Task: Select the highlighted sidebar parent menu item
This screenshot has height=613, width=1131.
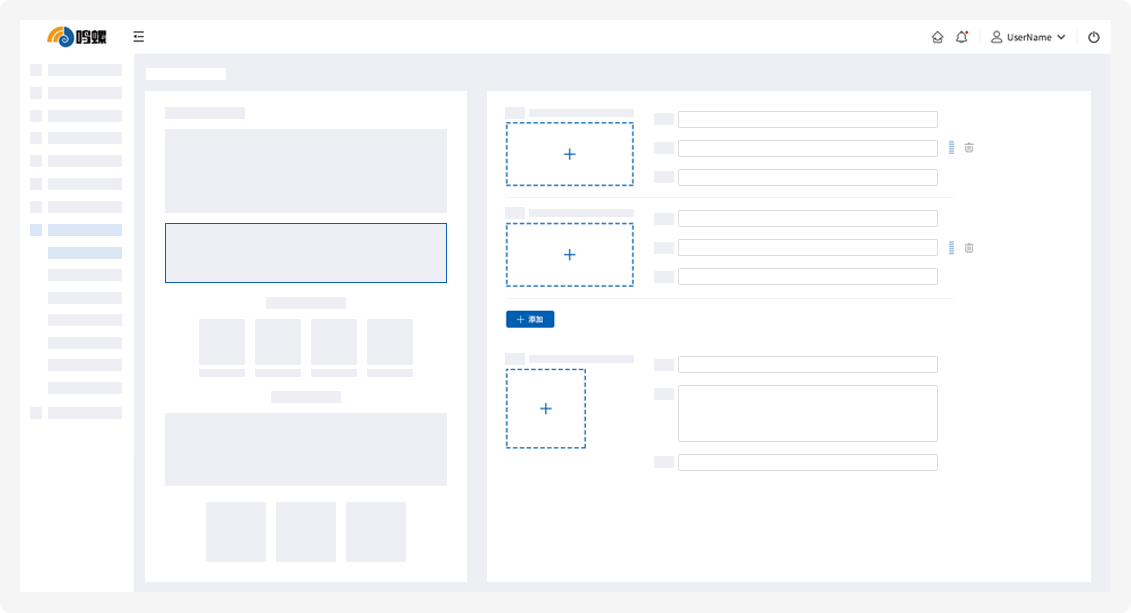Action: (x=84, y=230)
